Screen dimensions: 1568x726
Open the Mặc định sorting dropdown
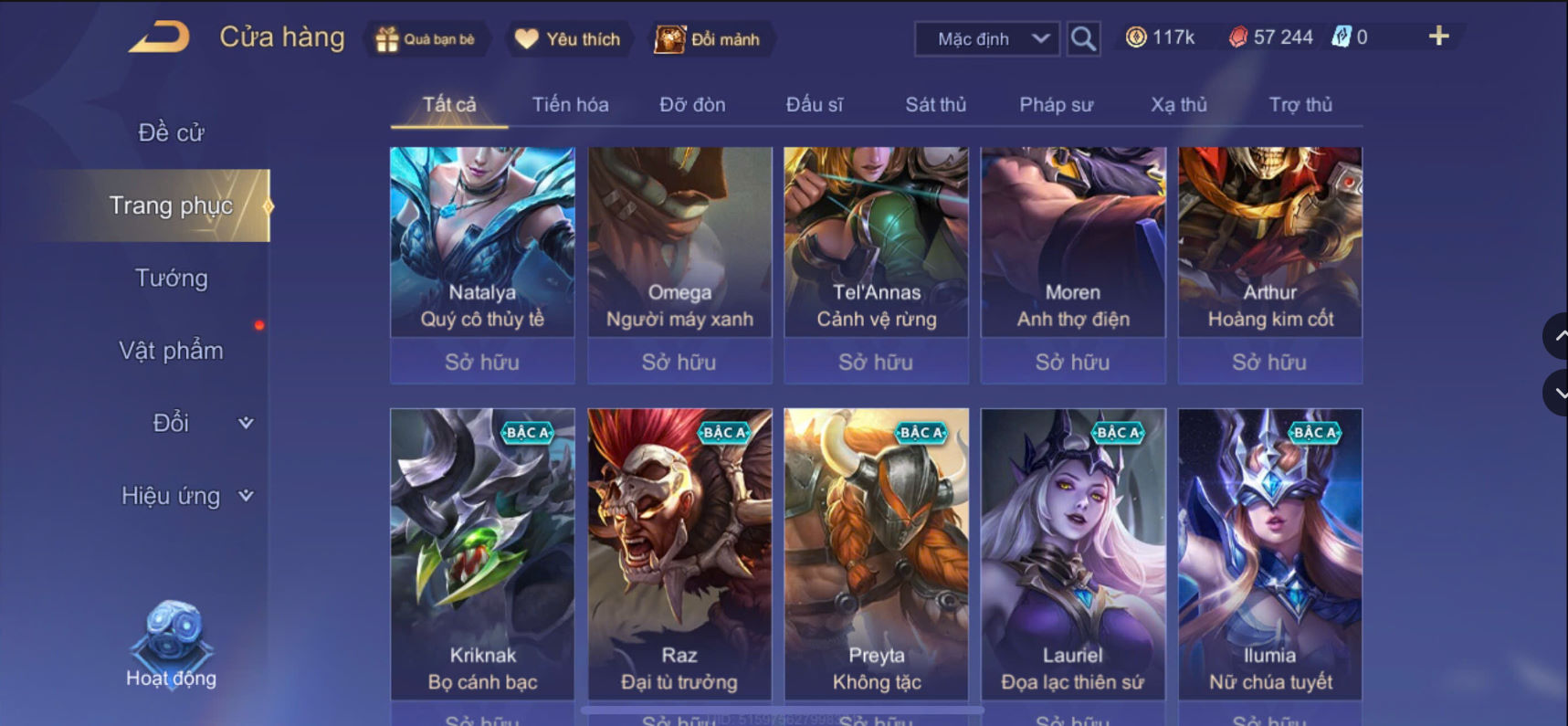pos(987,39)
